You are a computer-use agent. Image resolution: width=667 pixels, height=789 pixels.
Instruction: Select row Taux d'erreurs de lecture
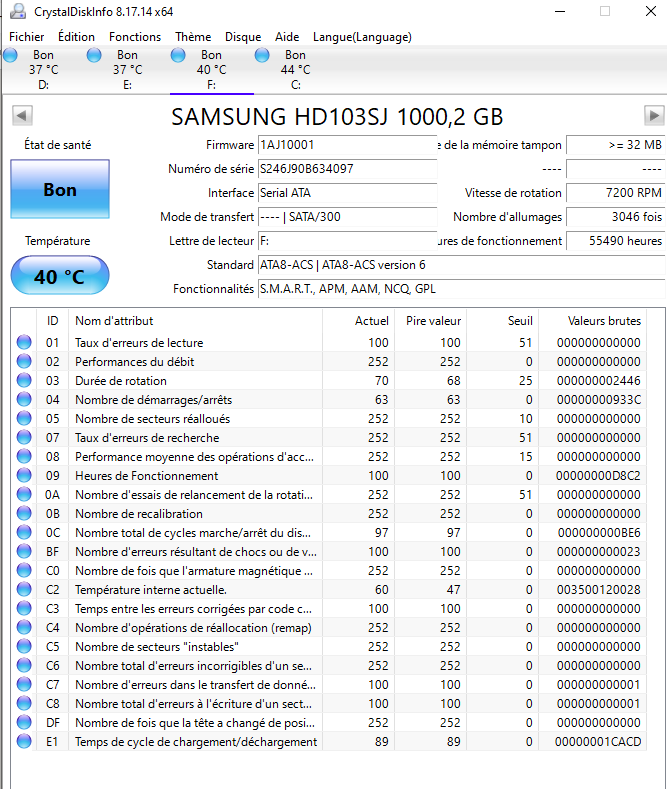coord(328,342)
